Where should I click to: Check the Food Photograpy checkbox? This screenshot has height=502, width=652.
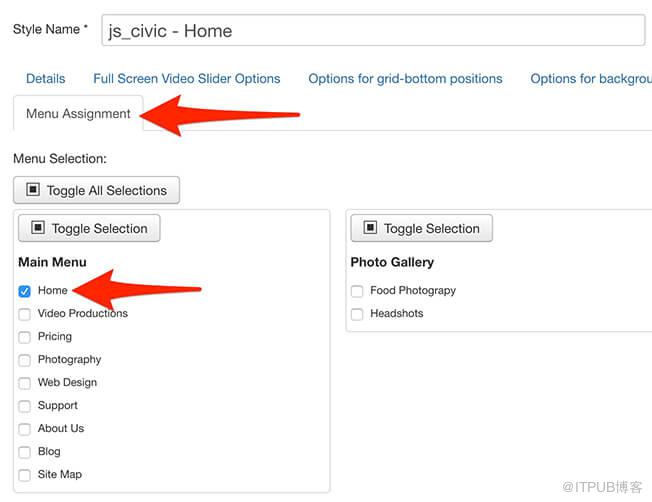(x=357, y=291)
